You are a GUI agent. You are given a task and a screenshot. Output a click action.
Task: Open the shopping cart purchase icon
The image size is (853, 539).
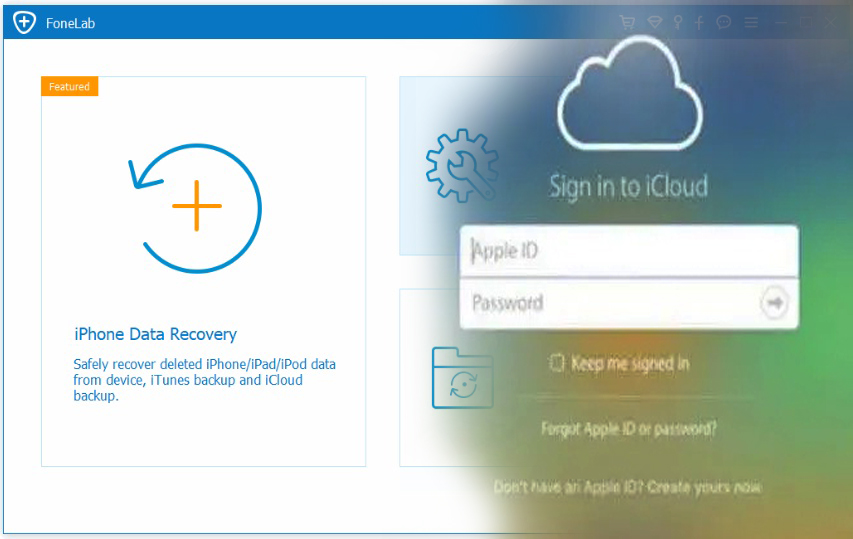tap(627, 22)
